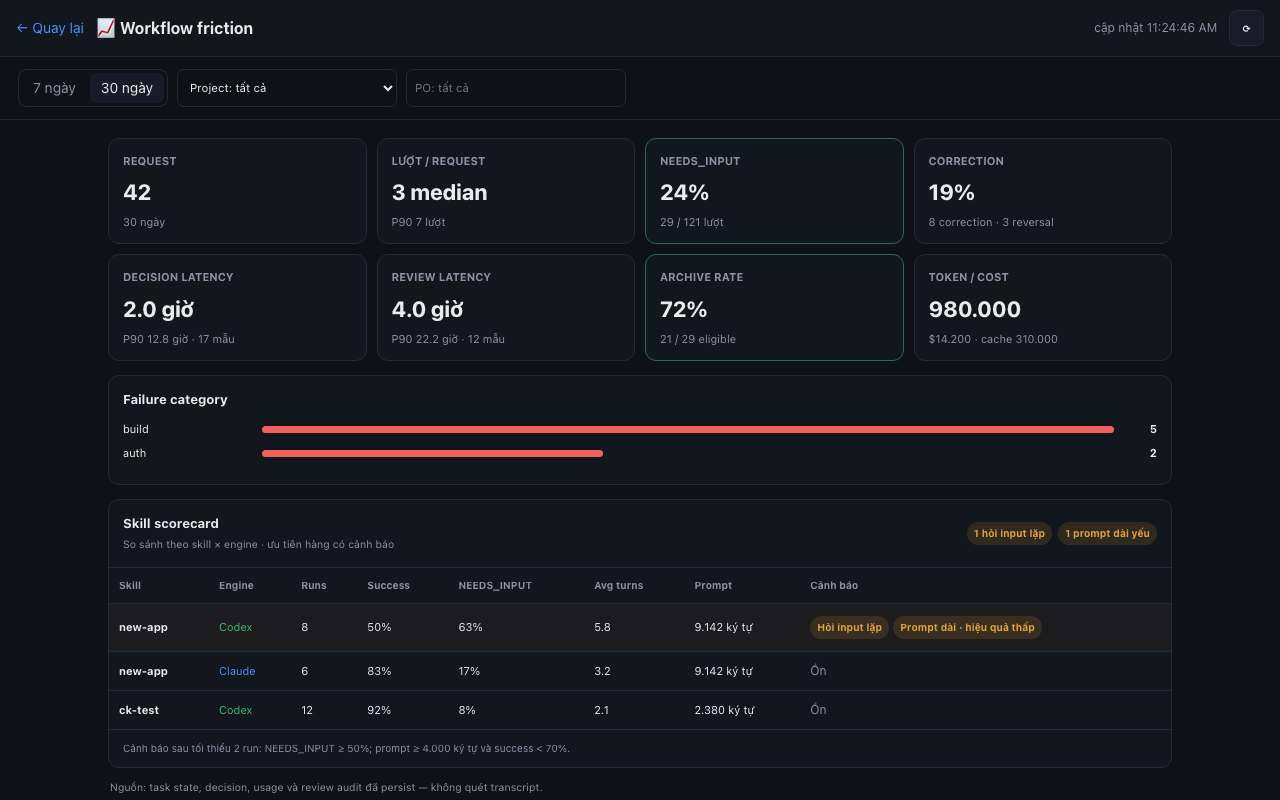Click the CORRECTION 19% card

pos(1043,191)
